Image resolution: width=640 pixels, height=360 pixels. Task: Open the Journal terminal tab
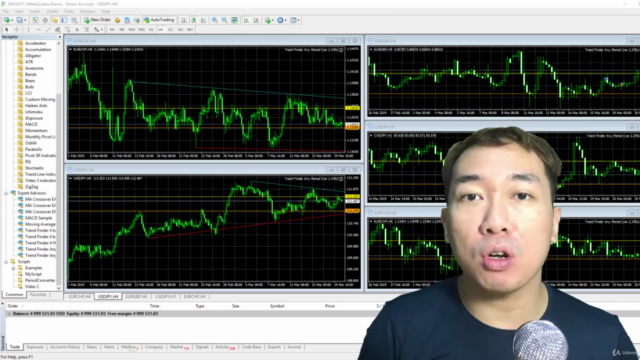tap(294, 347)
